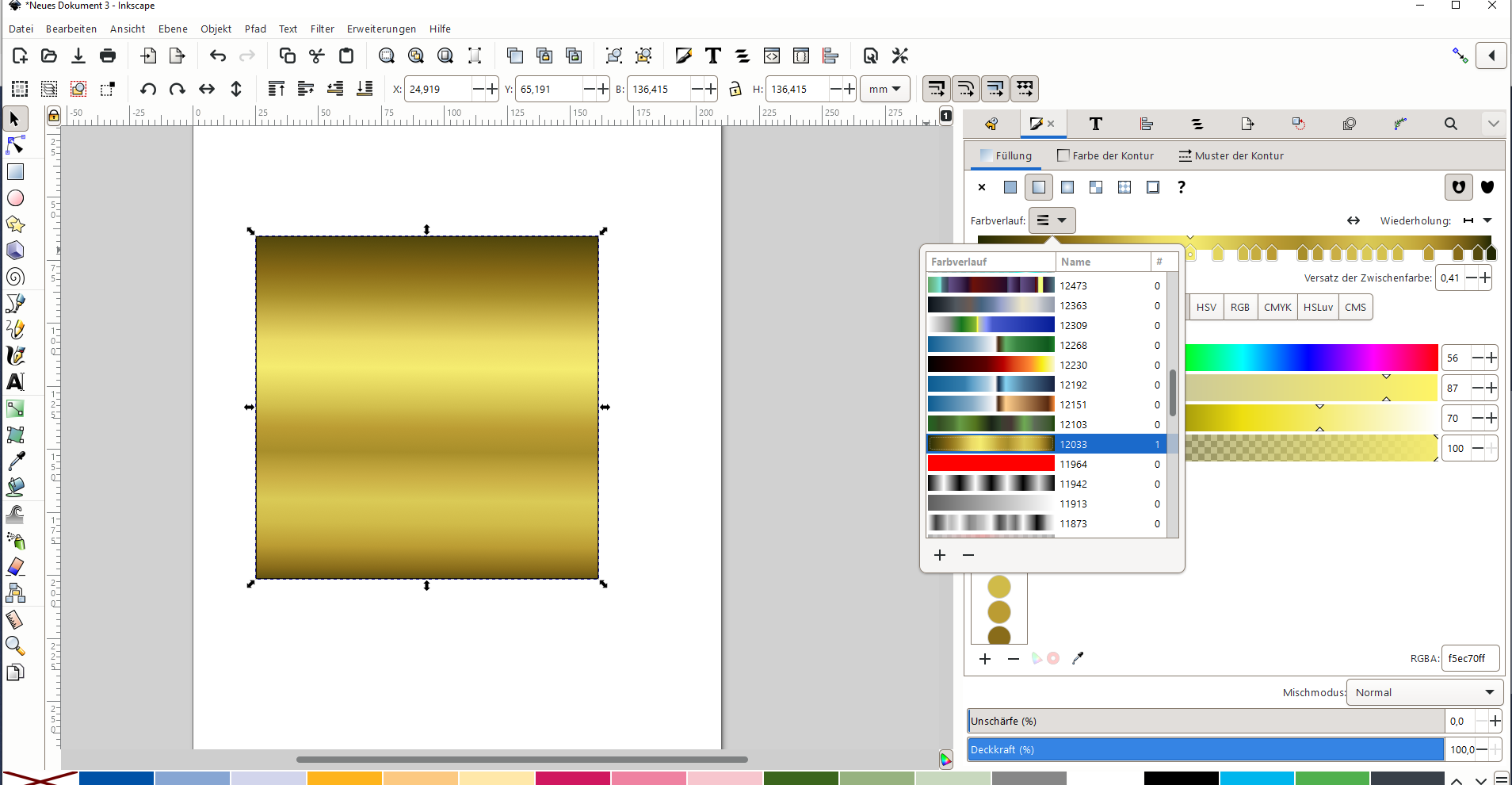
Task: Select flat color fill type
Action: (x=1010, y=187)
